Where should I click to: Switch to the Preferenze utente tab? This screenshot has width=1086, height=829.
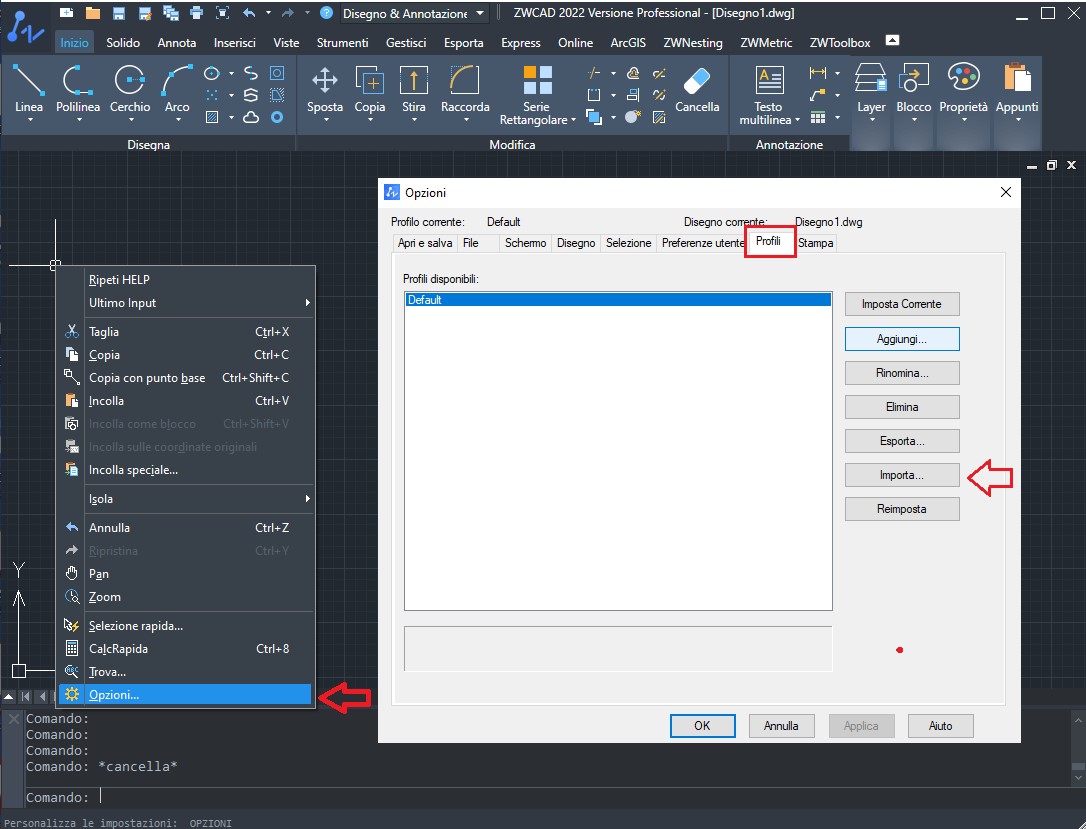coord(702,243)
